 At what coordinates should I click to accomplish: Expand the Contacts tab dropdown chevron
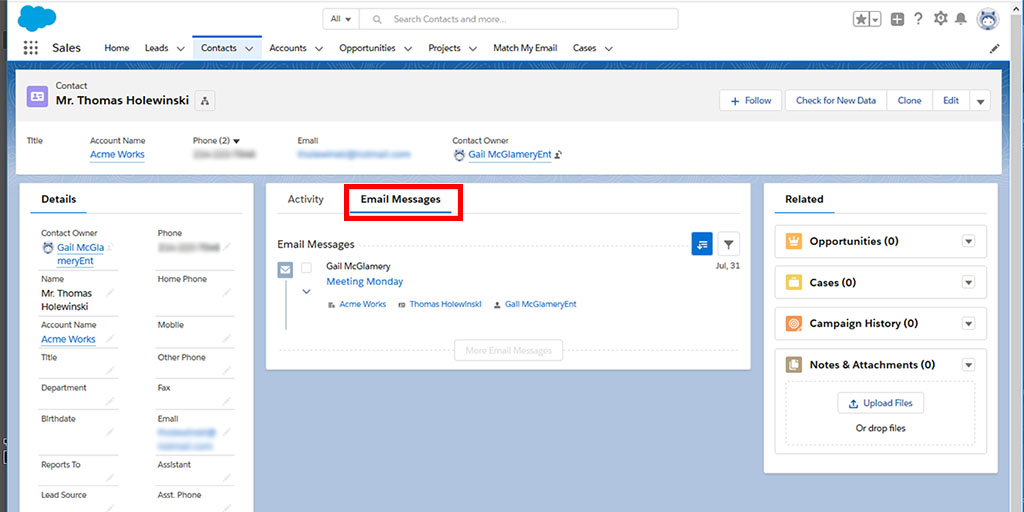(249, 48)
